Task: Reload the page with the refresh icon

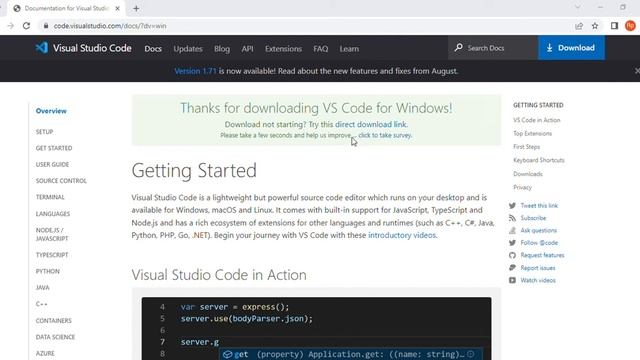Action: pyautogui.click(x=27, y=26)
